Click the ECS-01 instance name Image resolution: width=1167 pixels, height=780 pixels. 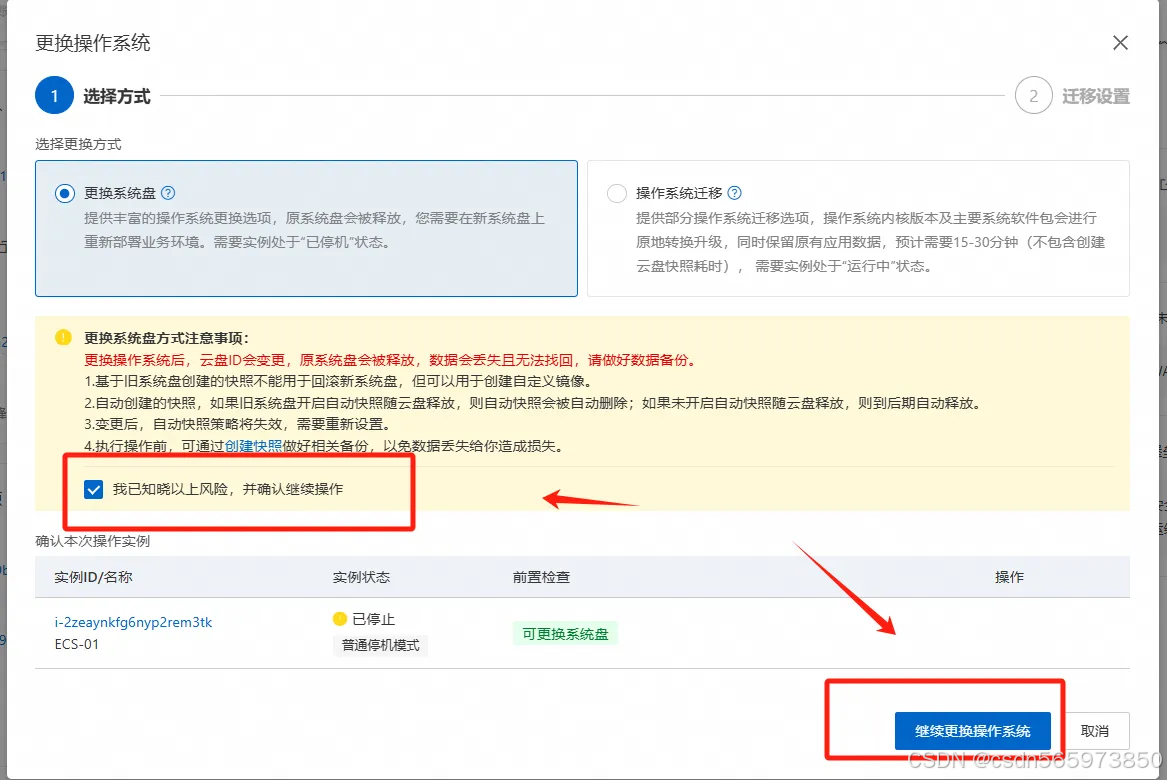pyautogui.click(x=77, y=645)
